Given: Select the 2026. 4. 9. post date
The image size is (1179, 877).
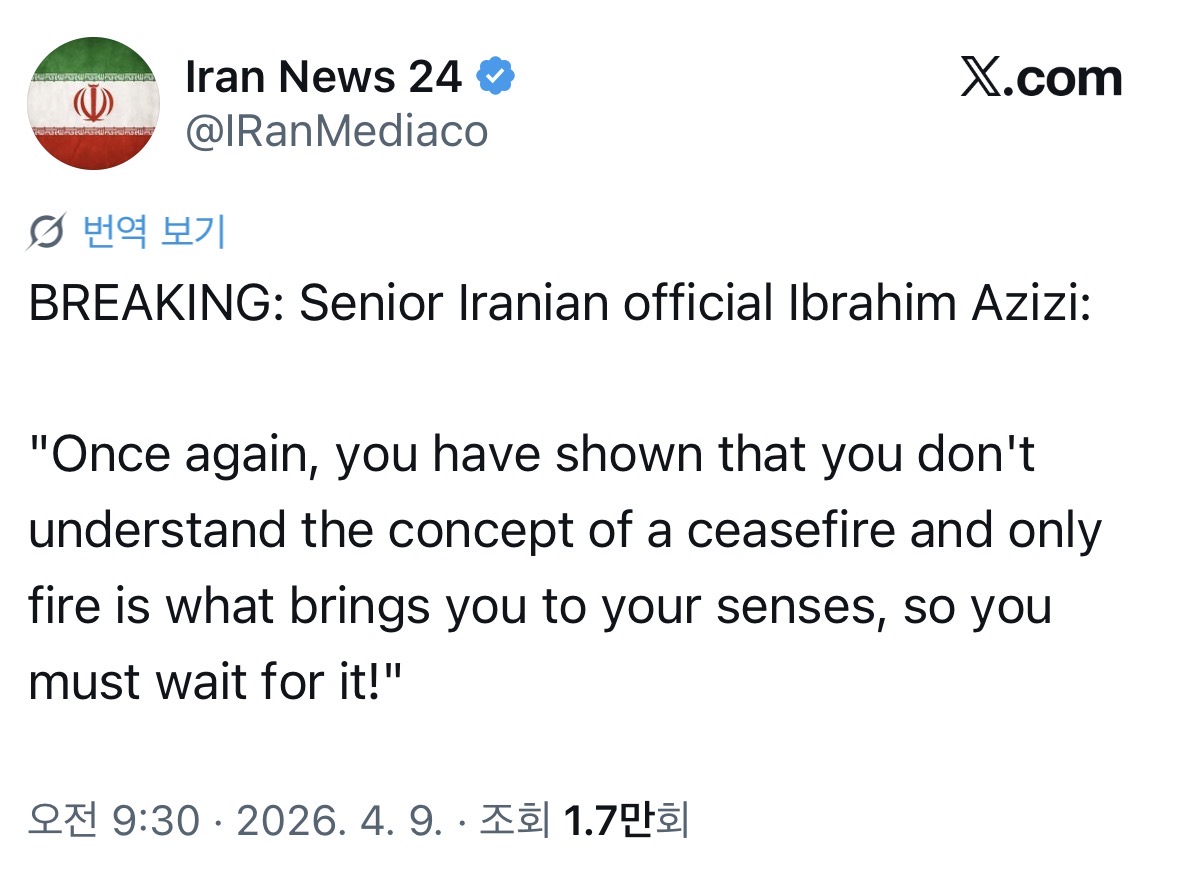Looking at the screenshot, I should coord(337,821).
